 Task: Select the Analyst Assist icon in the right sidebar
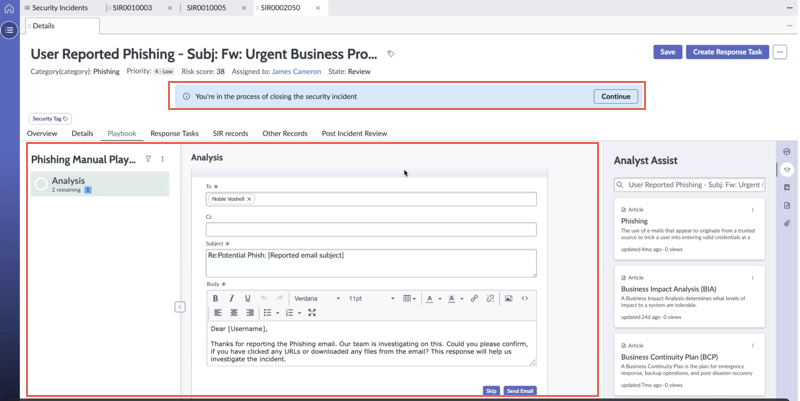(787, 170)
